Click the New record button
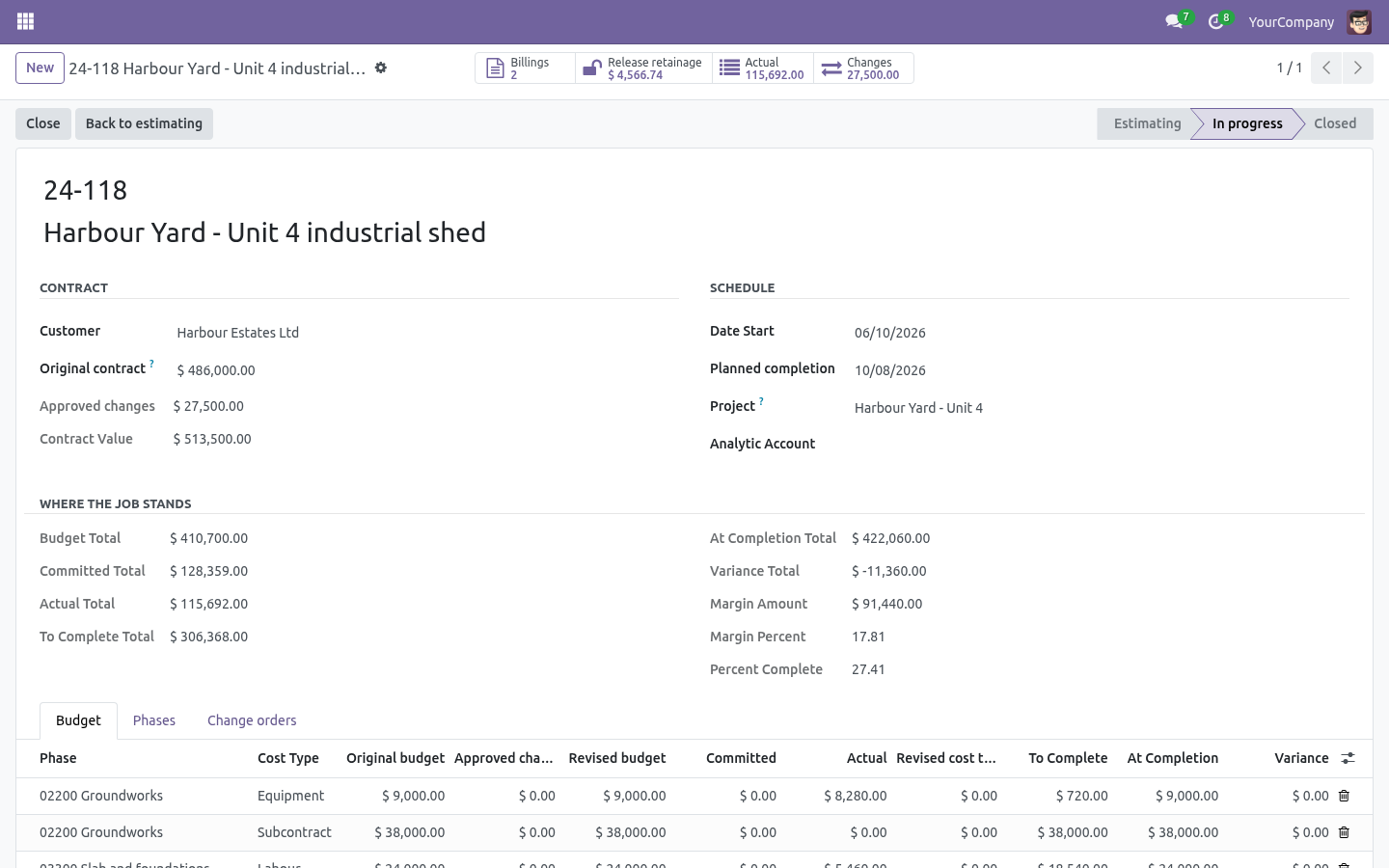The height and width of the screenshot is (868, 1389). [x=40, y=68]
